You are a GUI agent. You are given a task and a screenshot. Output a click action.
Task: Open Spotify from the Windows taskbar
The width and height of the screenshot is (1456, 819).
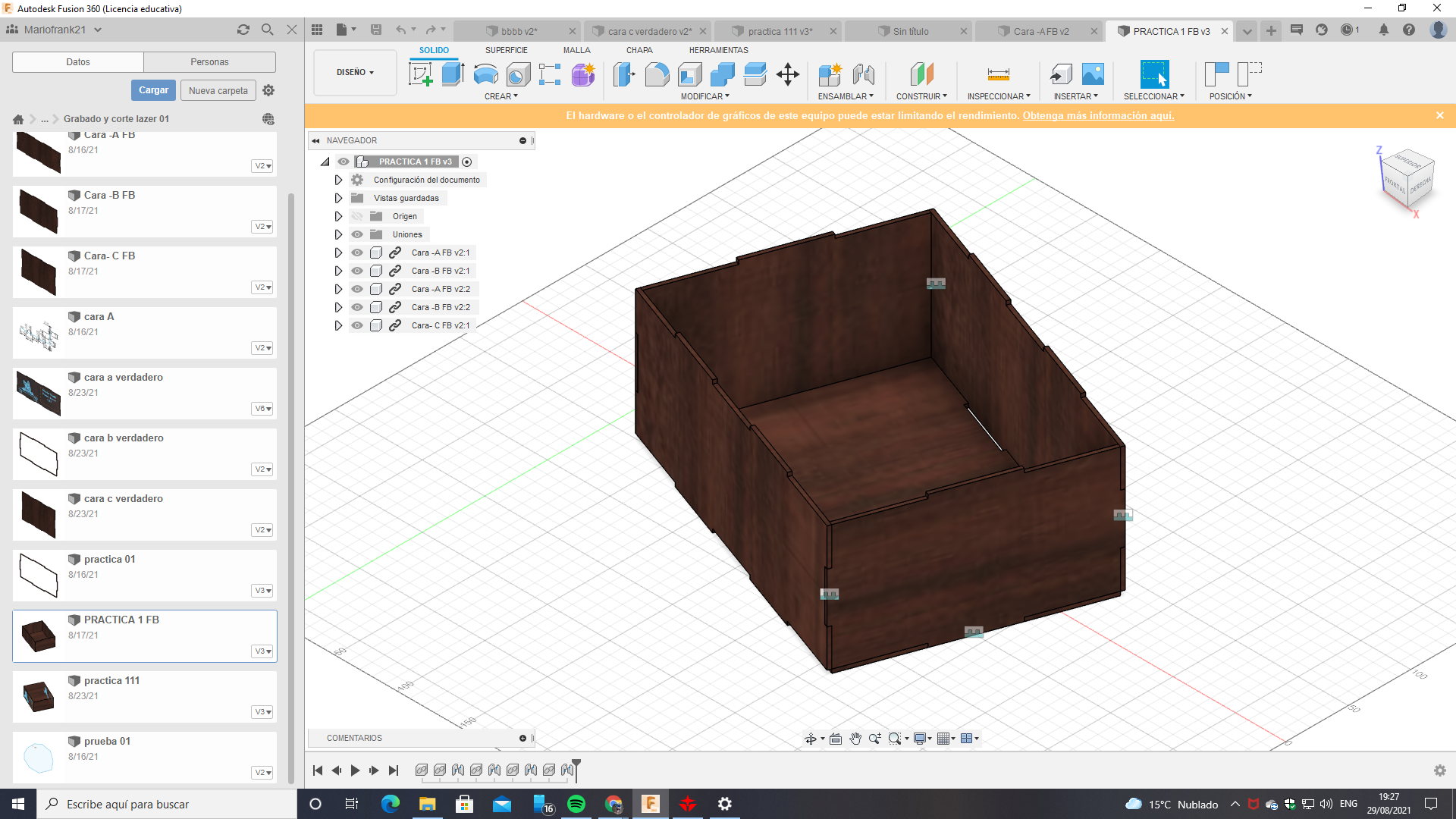coord(576,804)
